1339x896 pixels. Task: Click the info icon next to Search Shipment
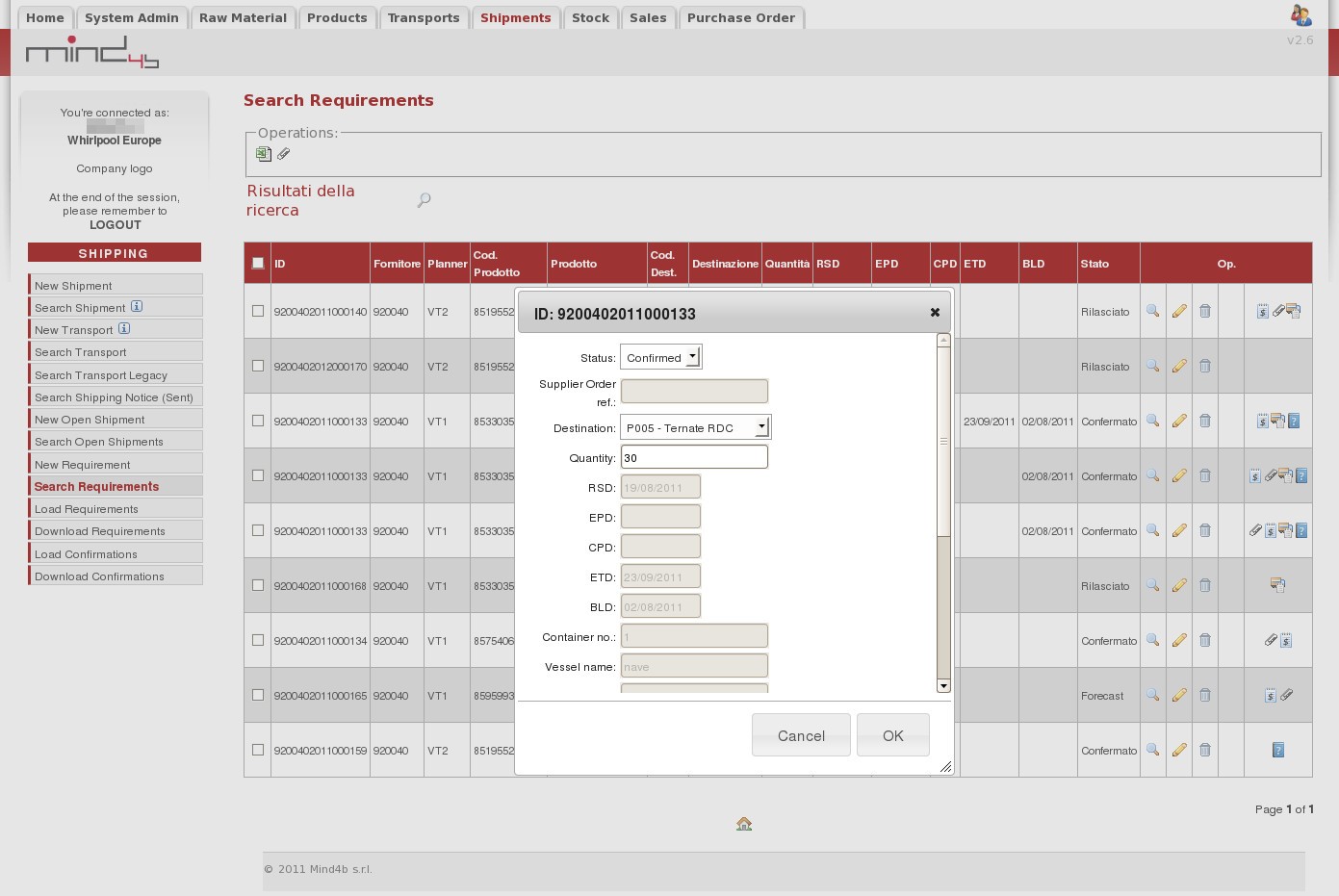(x=137, y=307)
